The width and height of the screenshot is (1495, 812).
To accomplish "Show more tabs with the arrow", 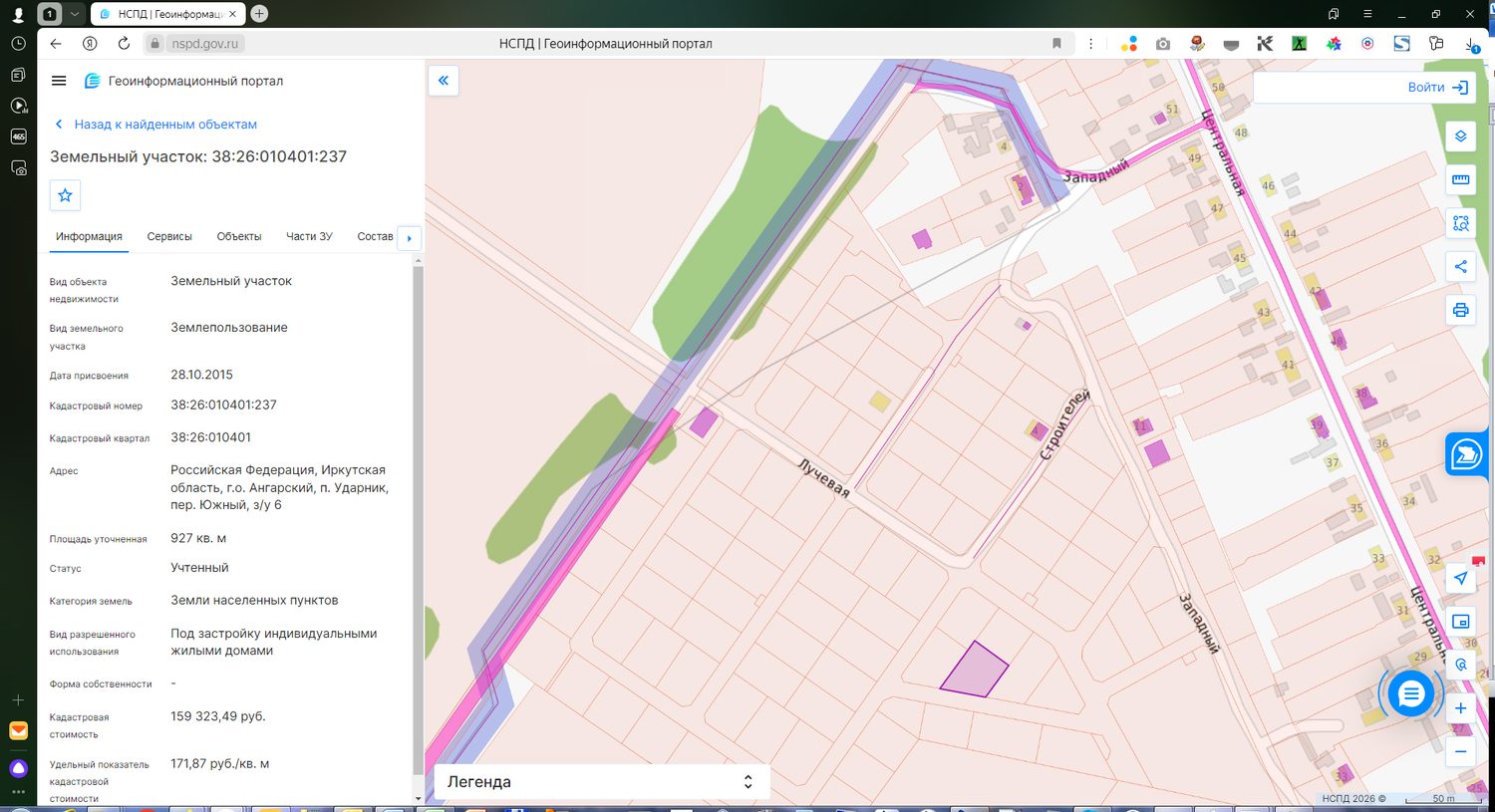I will click(x=410, y=238).
